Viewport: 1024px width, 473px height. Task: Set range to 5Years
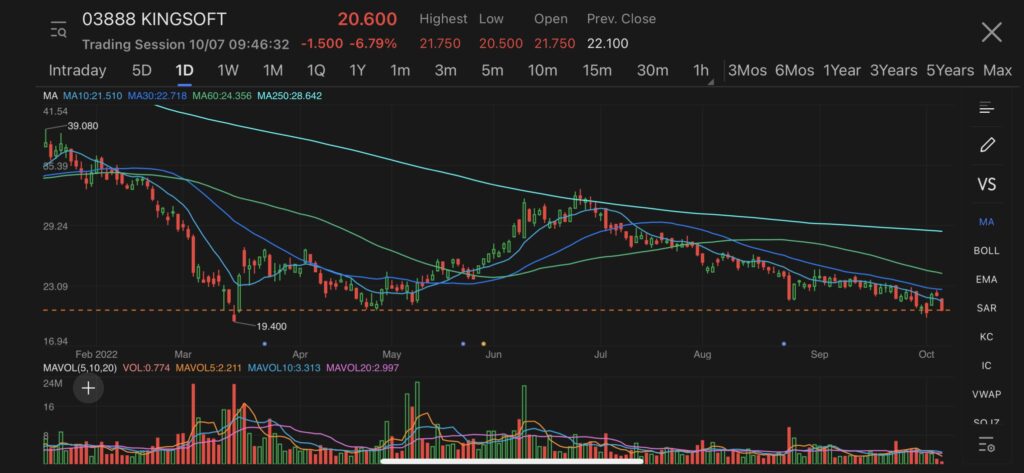click(950, 71)
